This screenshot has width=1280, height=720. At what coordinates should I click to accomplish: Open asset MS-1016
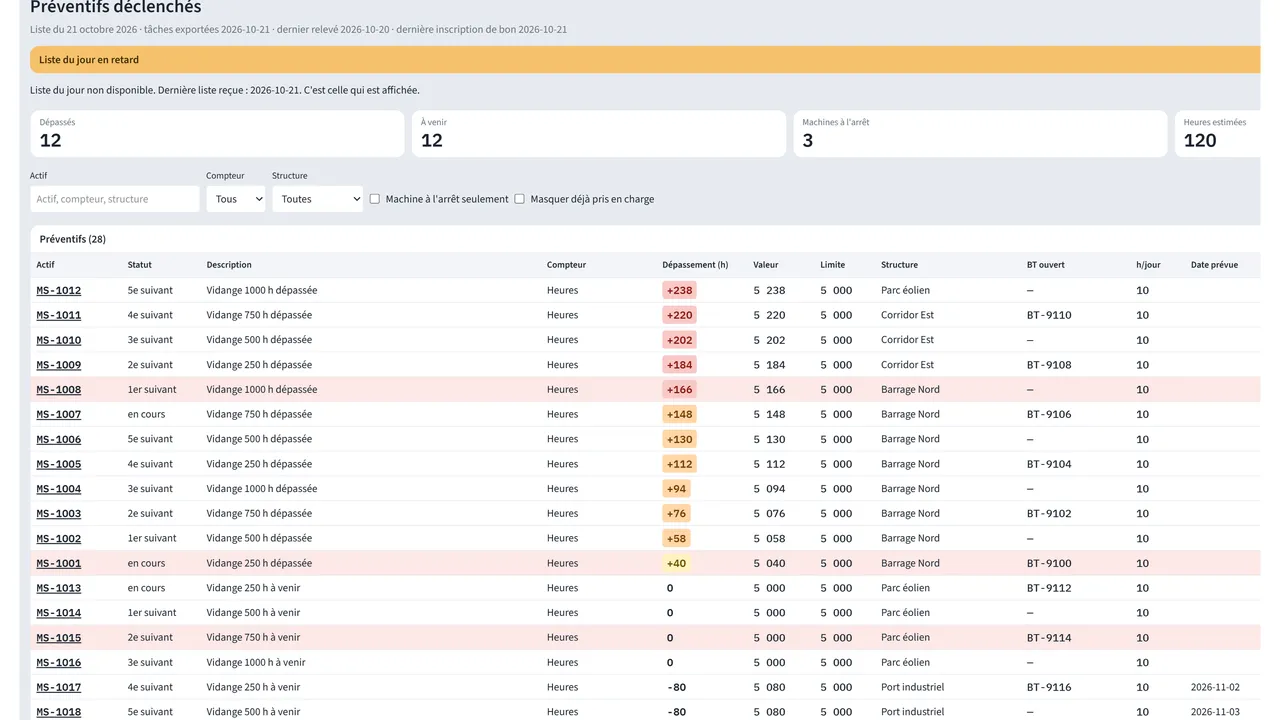[59, 663]
